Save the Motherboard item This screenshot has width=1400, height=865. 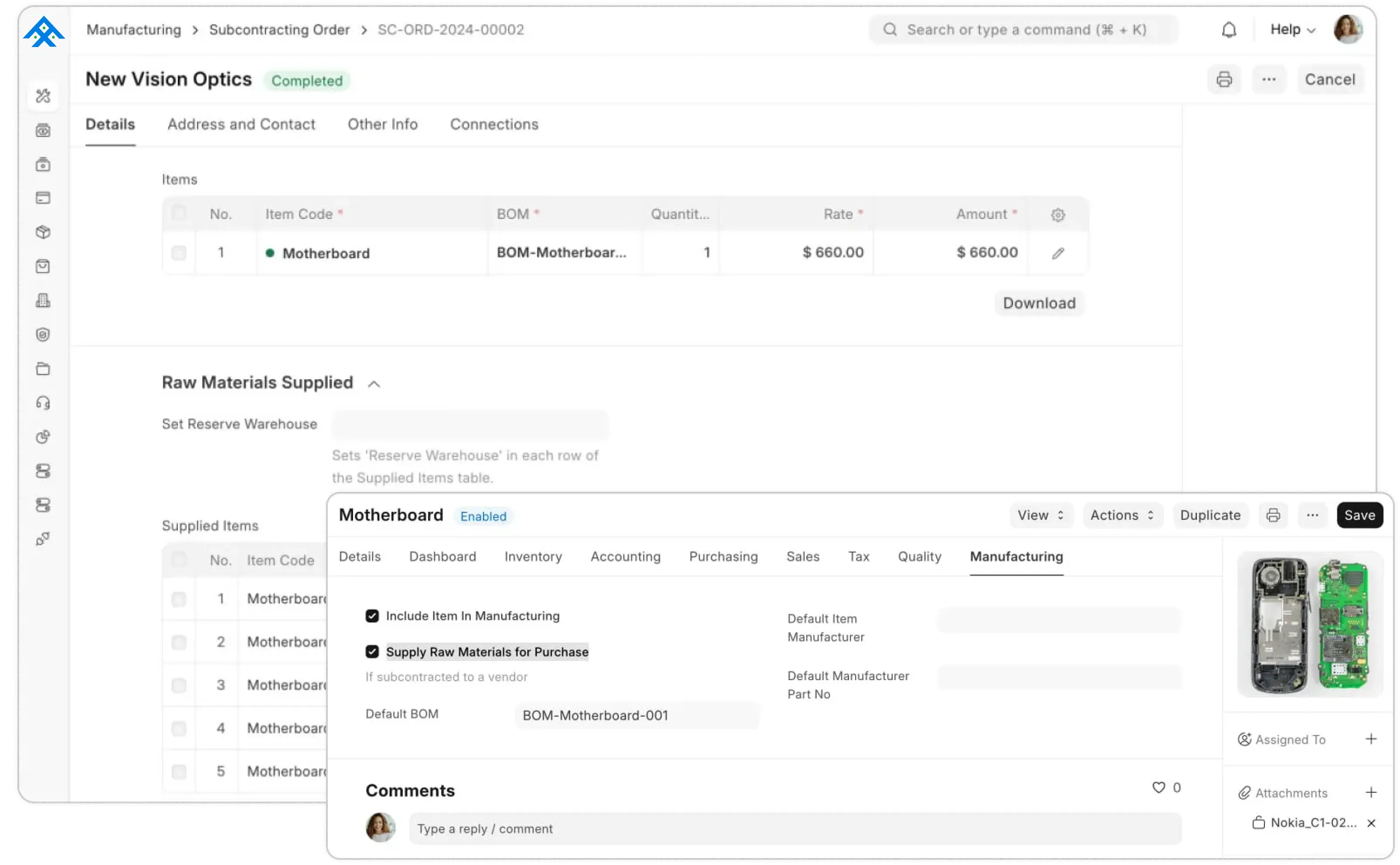click(1359, 515)
